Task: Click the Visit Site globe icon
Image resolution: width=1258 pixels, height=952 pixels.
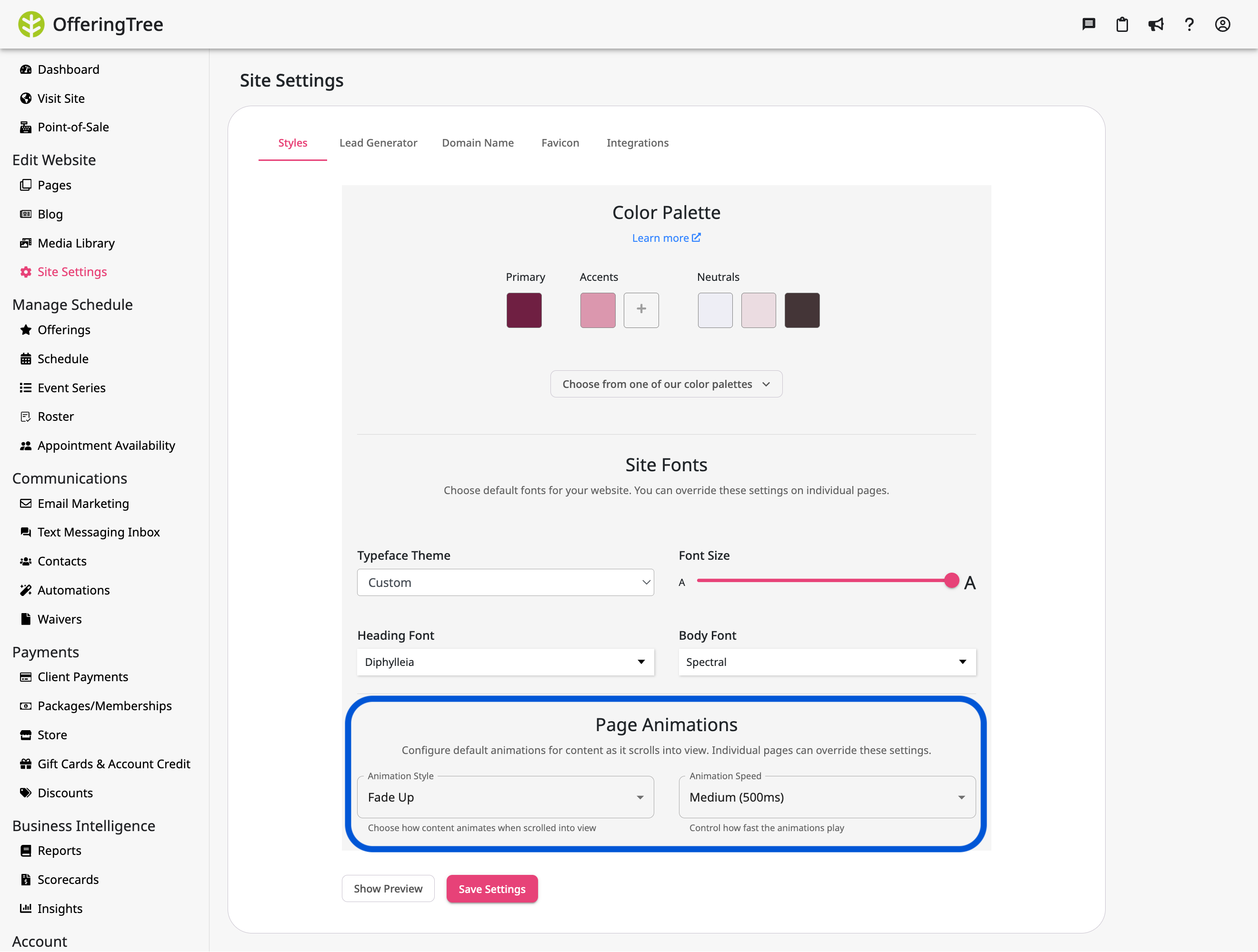Action: (x=26, y=99)
